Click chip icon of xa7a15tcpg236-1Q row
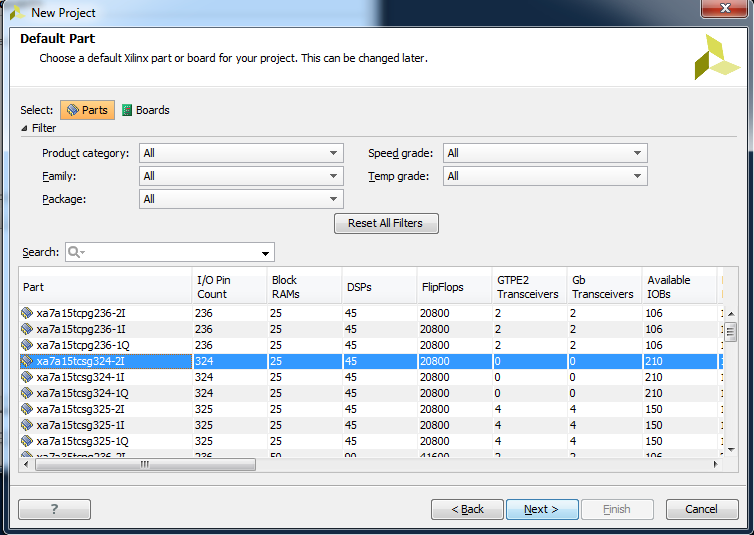754x535 pixels. tap(27, 345)
